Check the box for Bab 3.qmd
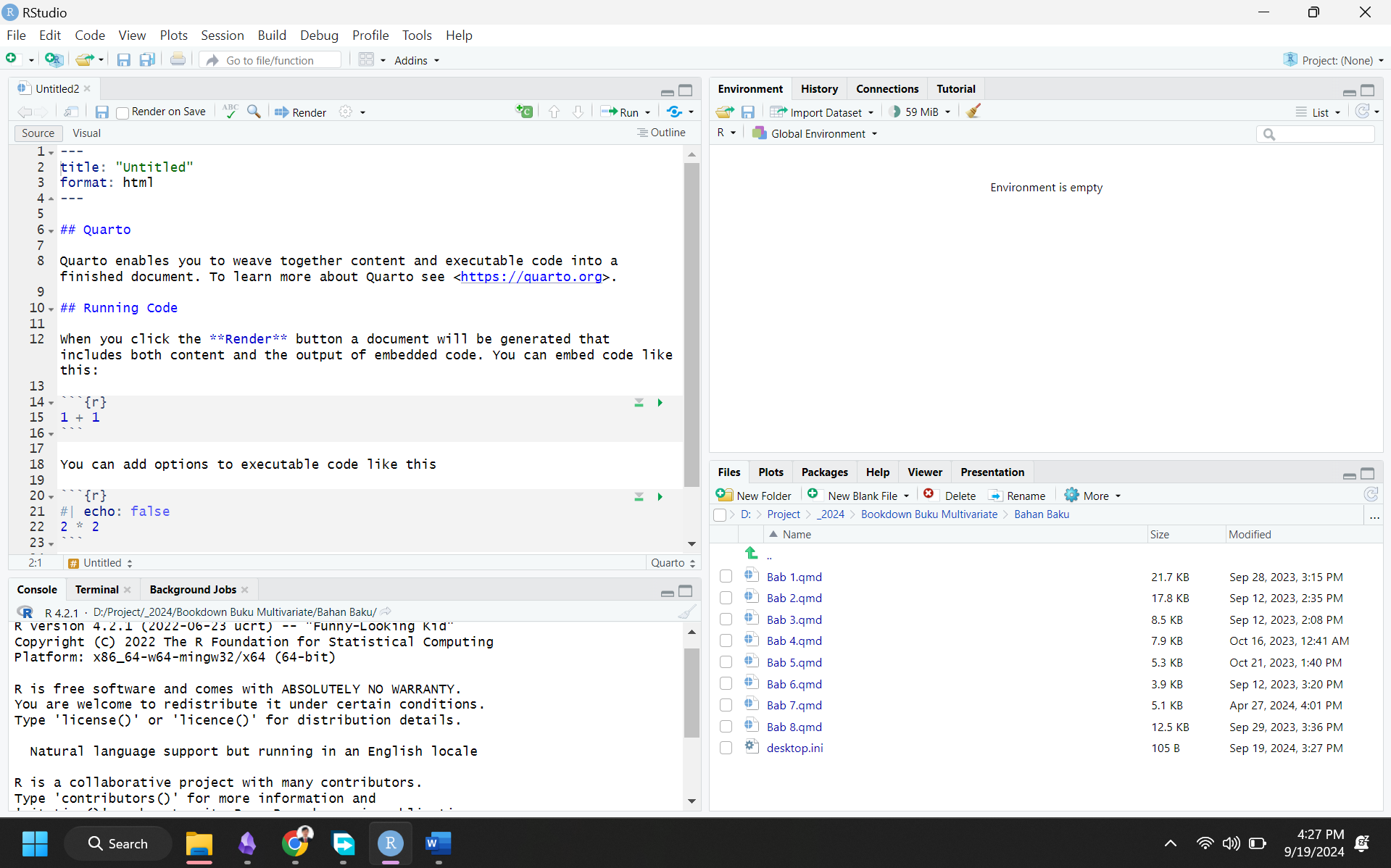The height and width of the screenshot is (868, 1391). coord(726,619)
